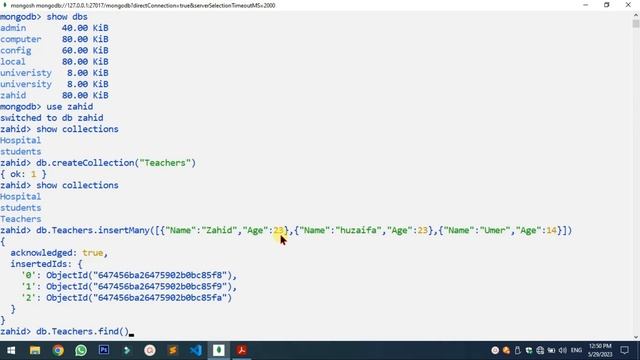Open network internet tray icon
The height and width of the screenshot is (360, 640).
coord(540,350)
